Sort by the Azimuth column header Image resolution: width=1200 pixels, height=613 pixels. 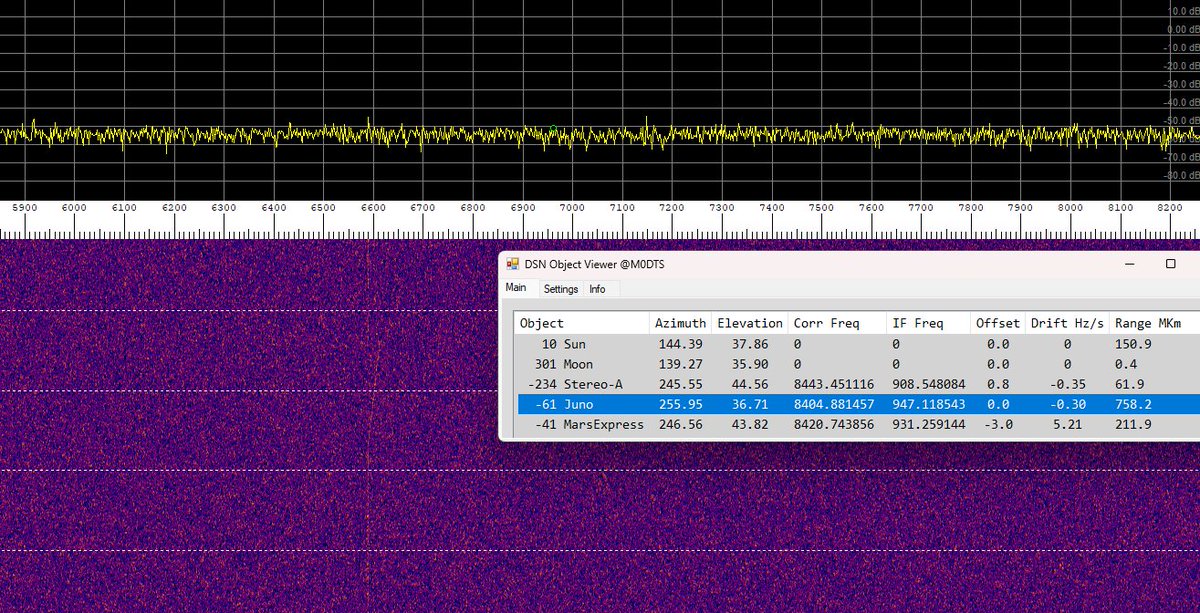tap(680, 323)
